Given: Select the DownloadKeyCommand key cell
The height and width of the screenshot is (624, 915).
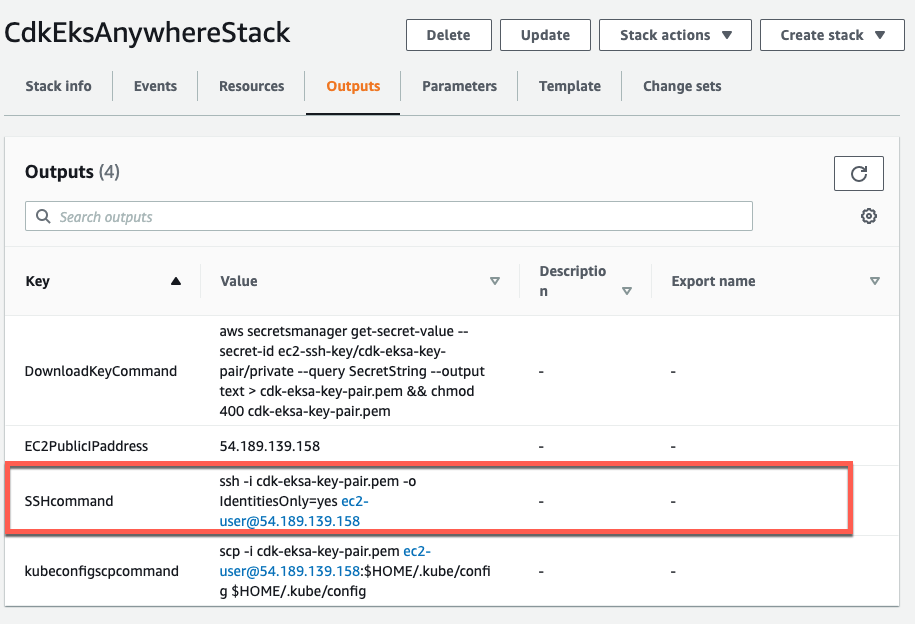Looking at the screenshot, I should (100, 371).
